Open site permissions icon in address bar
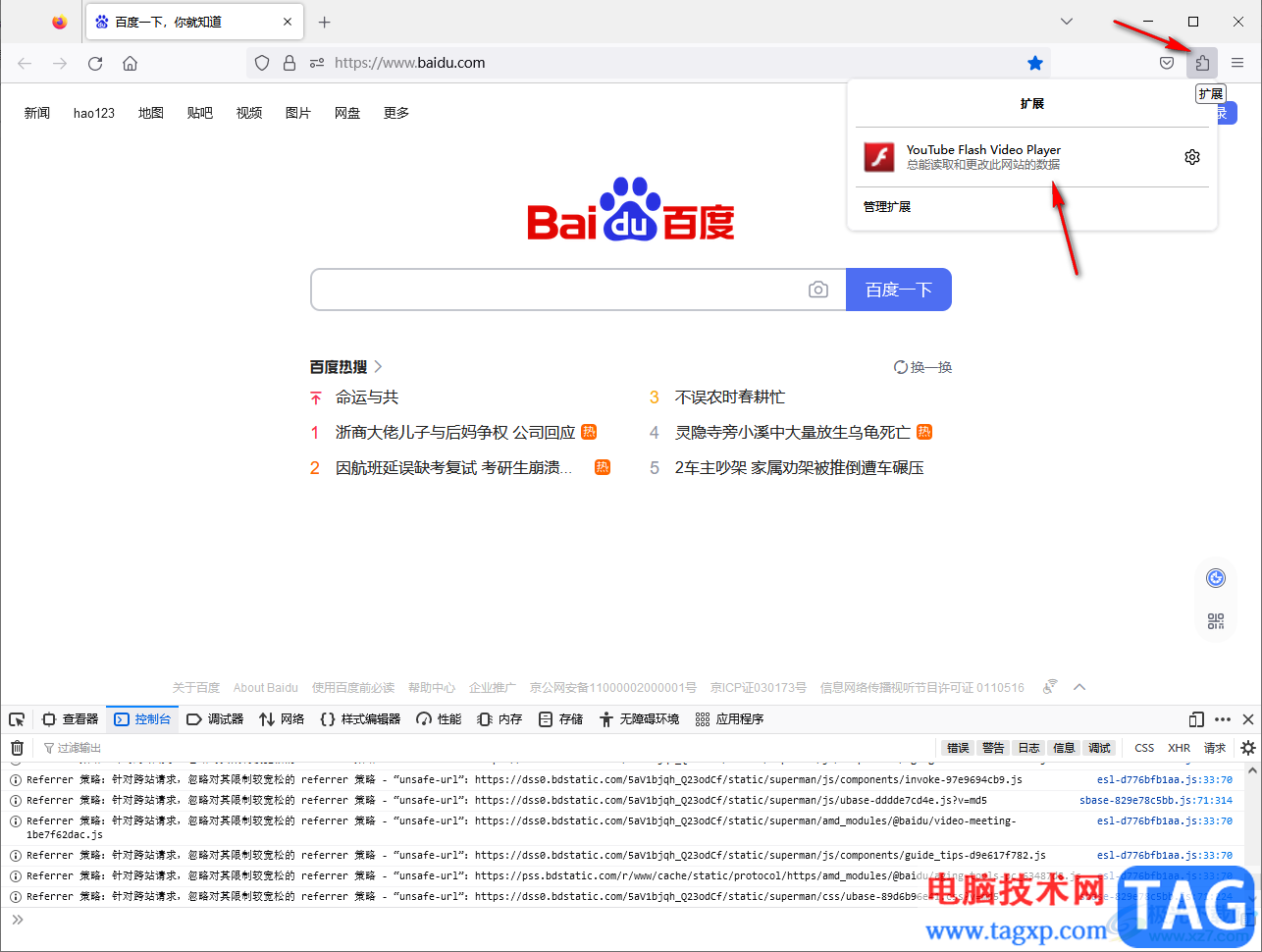This screenshot has height=952, width=1262. (x=317, y=63)
